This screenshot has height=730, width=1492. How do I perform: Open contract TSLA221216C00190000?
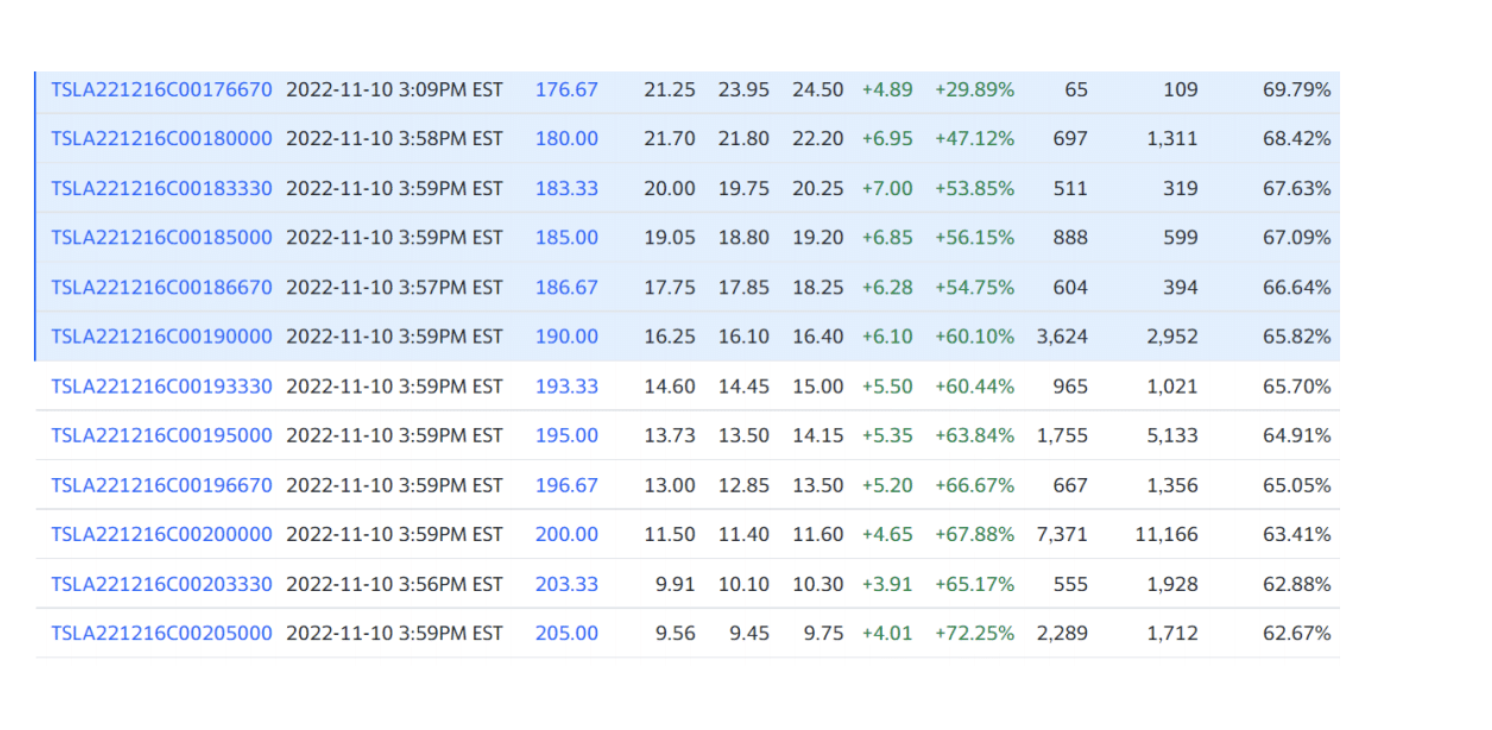point(161,336)
